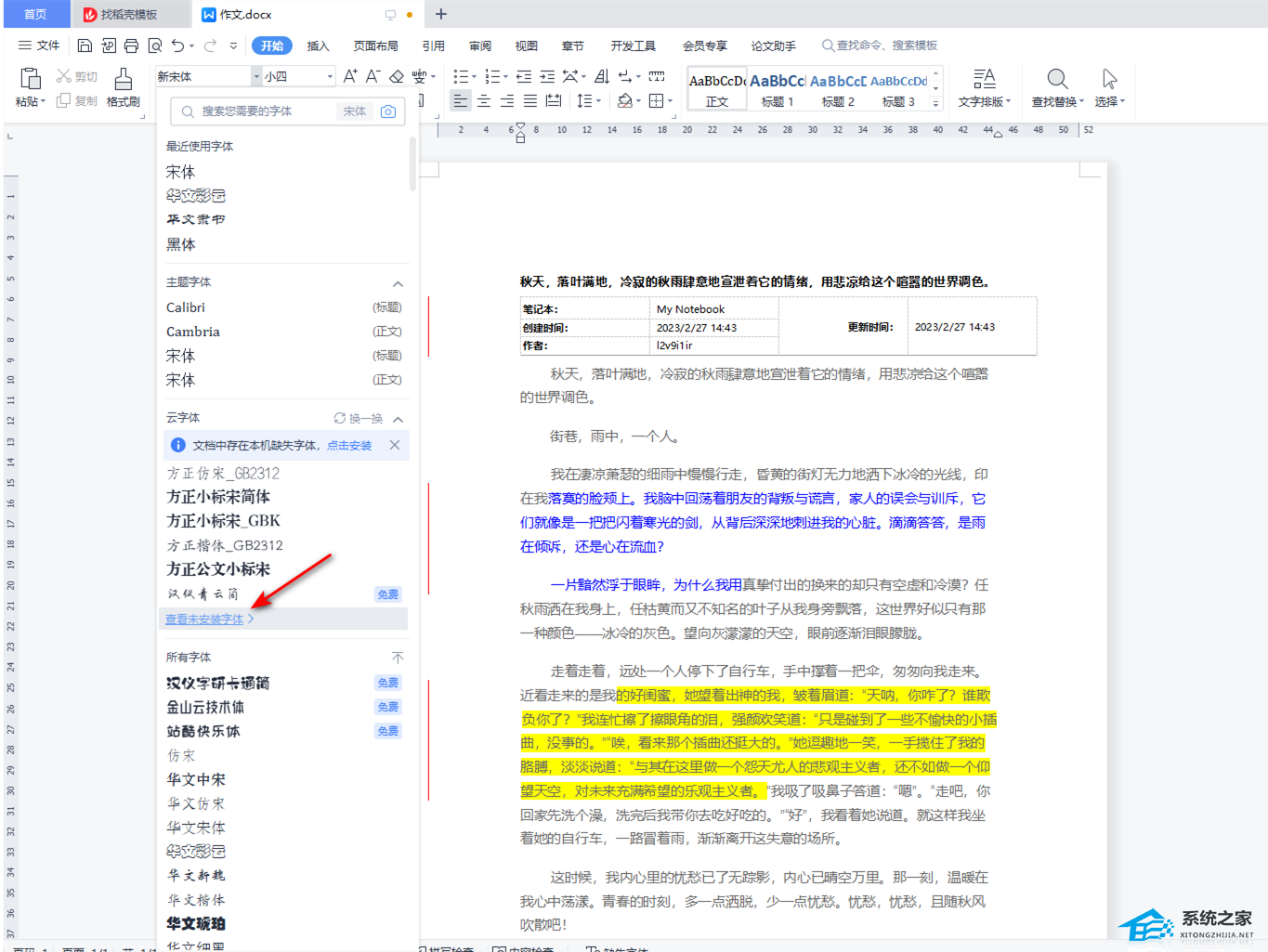Open the shading fill color paint bucket
The width and height of the screenshot is (1268, 952).
[624, 101]
